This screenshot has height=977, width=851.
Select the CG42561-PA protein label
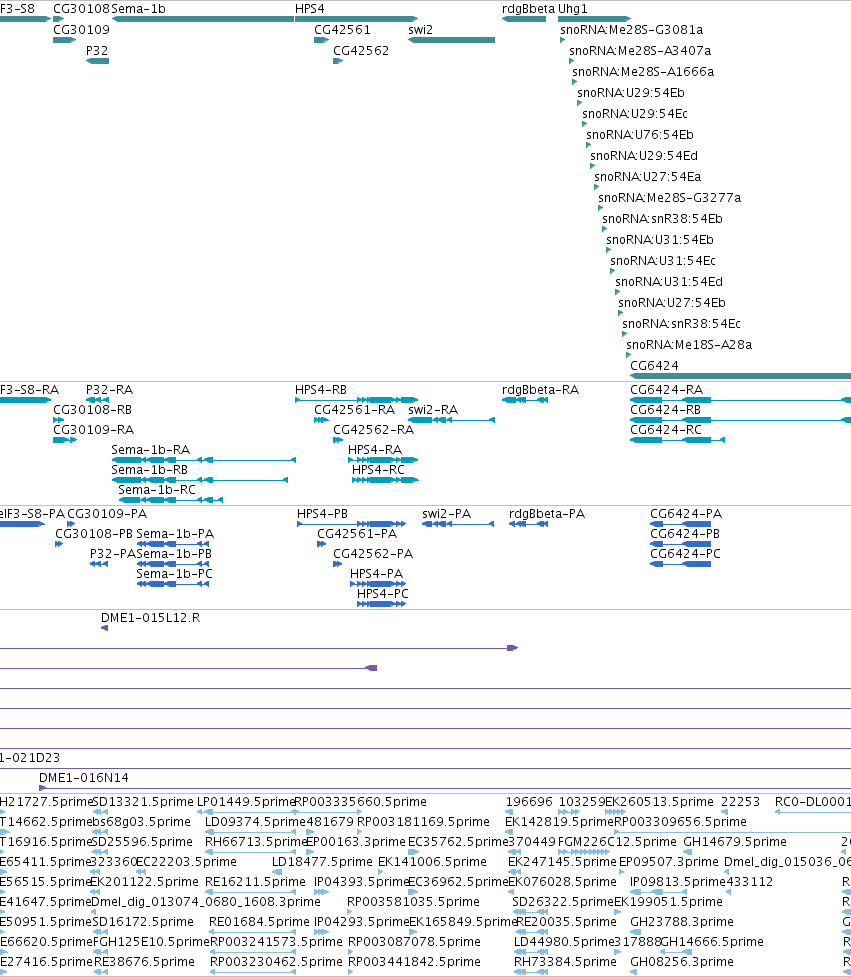[x=357, y=534]
